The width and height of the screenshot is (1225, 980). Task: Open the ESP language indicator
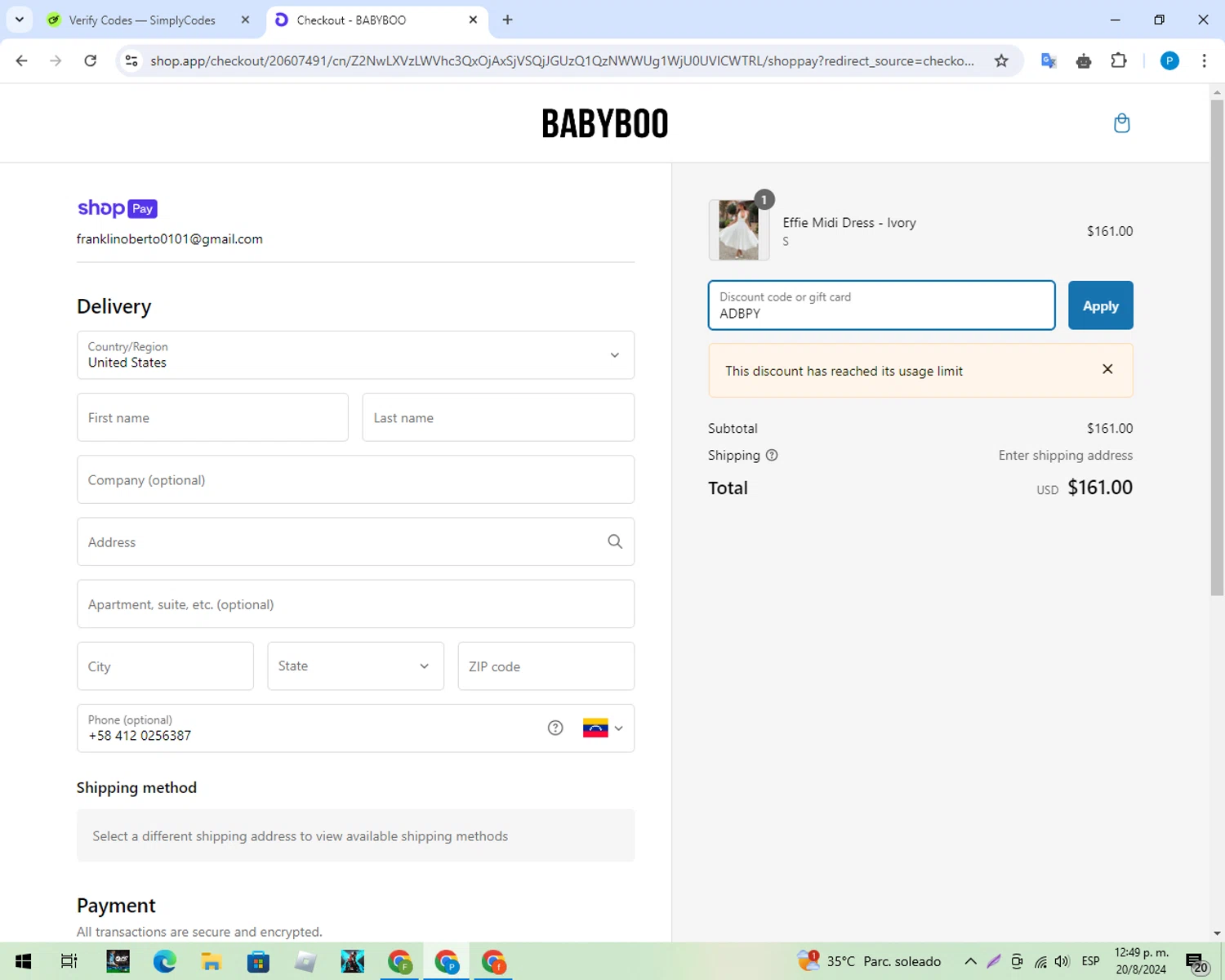tap(1090, 961)
